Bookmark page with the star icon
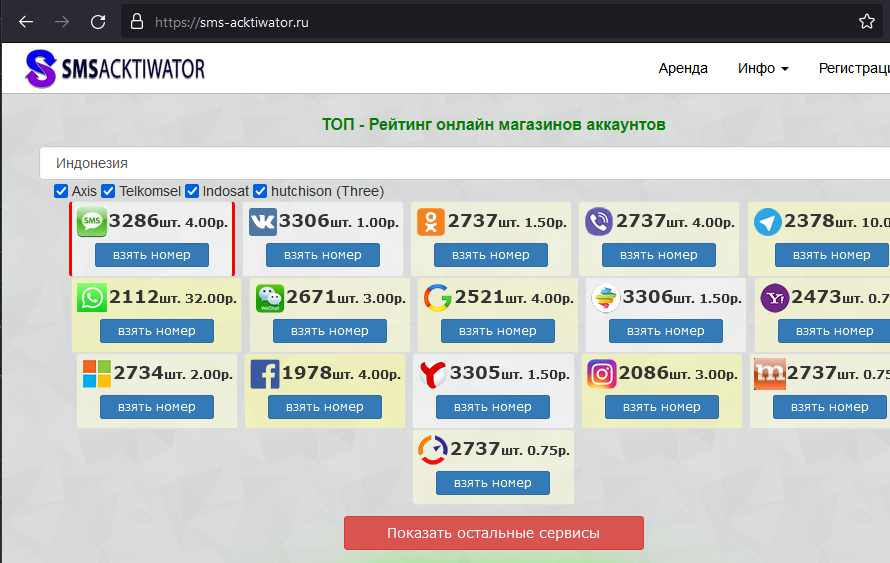The image size is (890, 563). (x=866, y=22)
